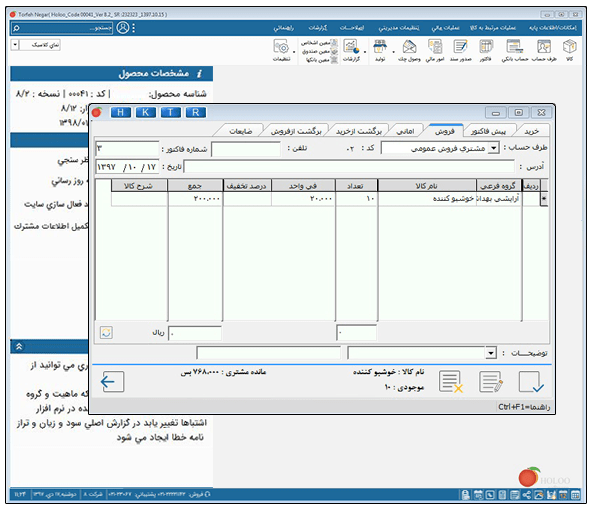
Task: Click the save invoice icon with the checkmark
Action: point(531,382)
